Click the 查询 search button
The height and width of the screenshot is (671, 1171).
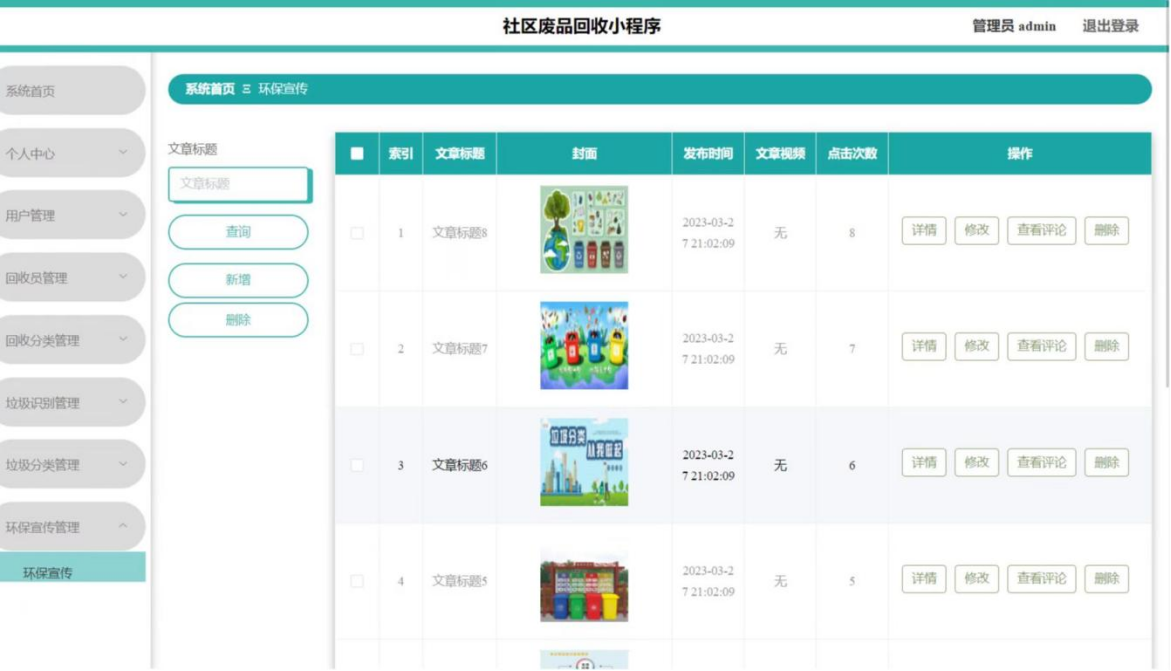coord(238,232)
